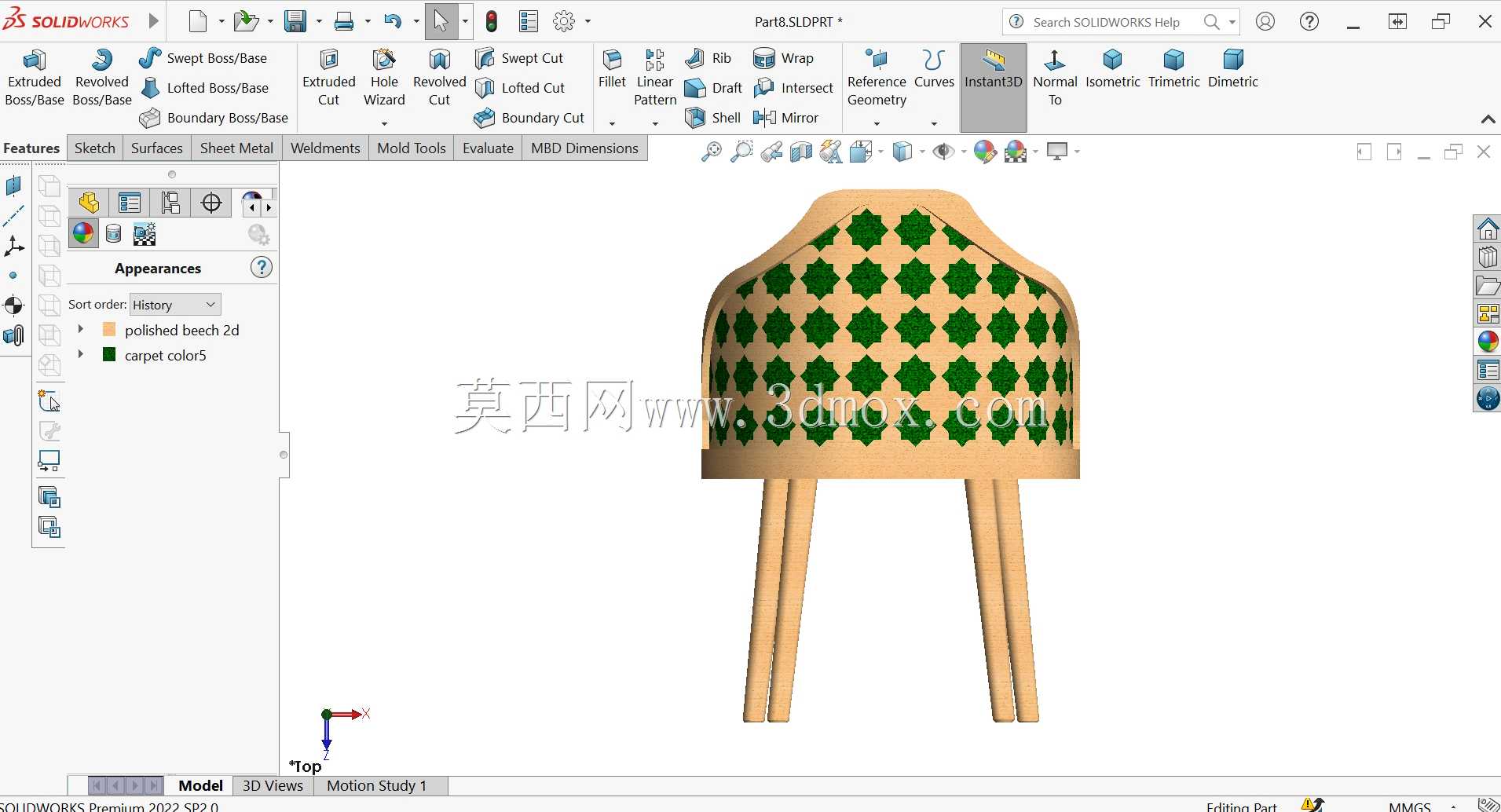Select the Mirror tool
Image resolution: width=1501 pixels, height=812 pixels.
[786, 118]
